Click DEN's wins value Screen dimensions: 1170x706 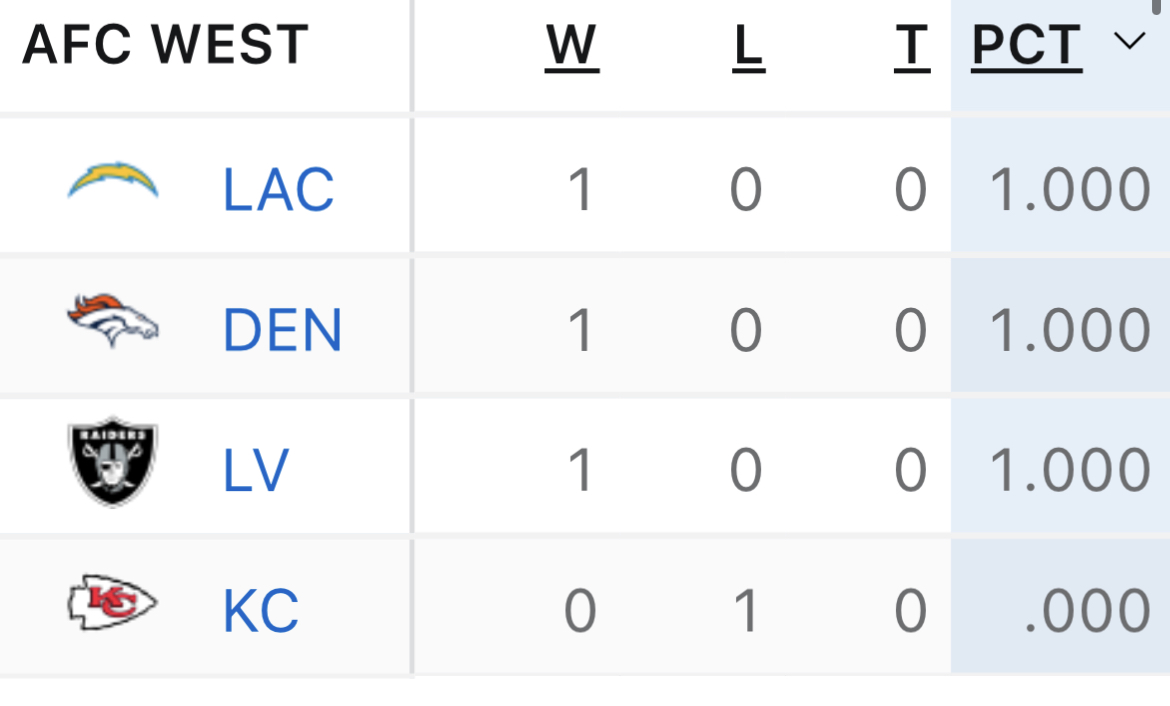pos(581,330)
